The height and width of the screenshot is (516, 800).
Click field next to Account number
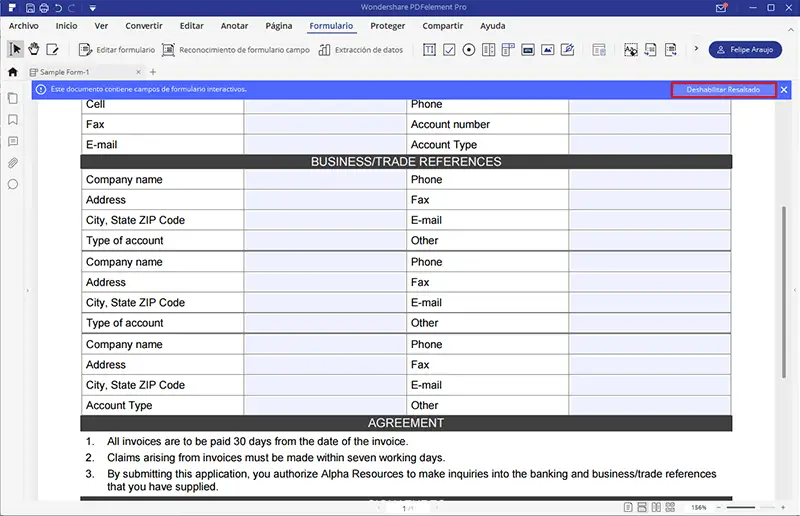649,125
